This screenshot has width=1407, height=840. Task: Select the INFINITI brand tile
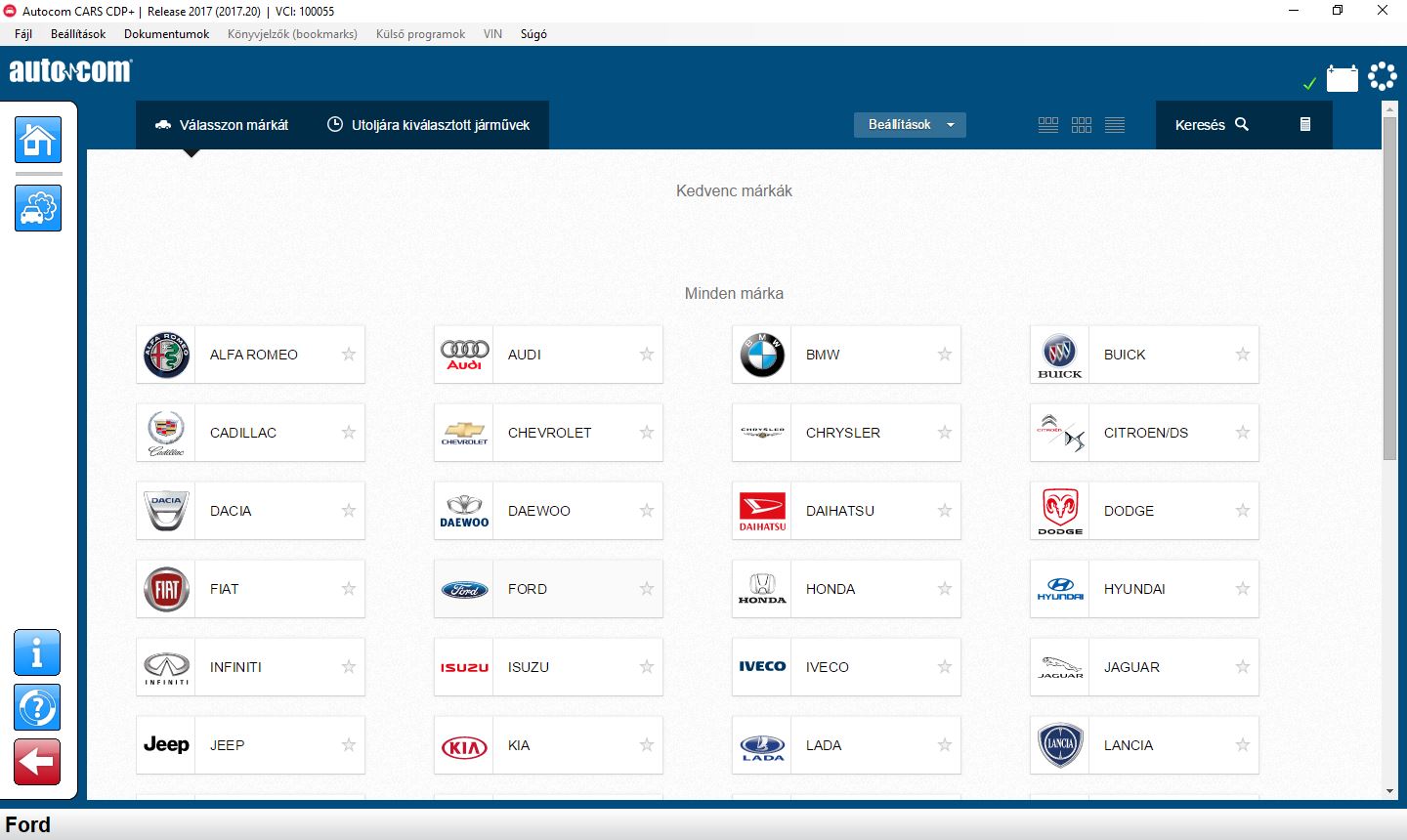pos(250,667)
